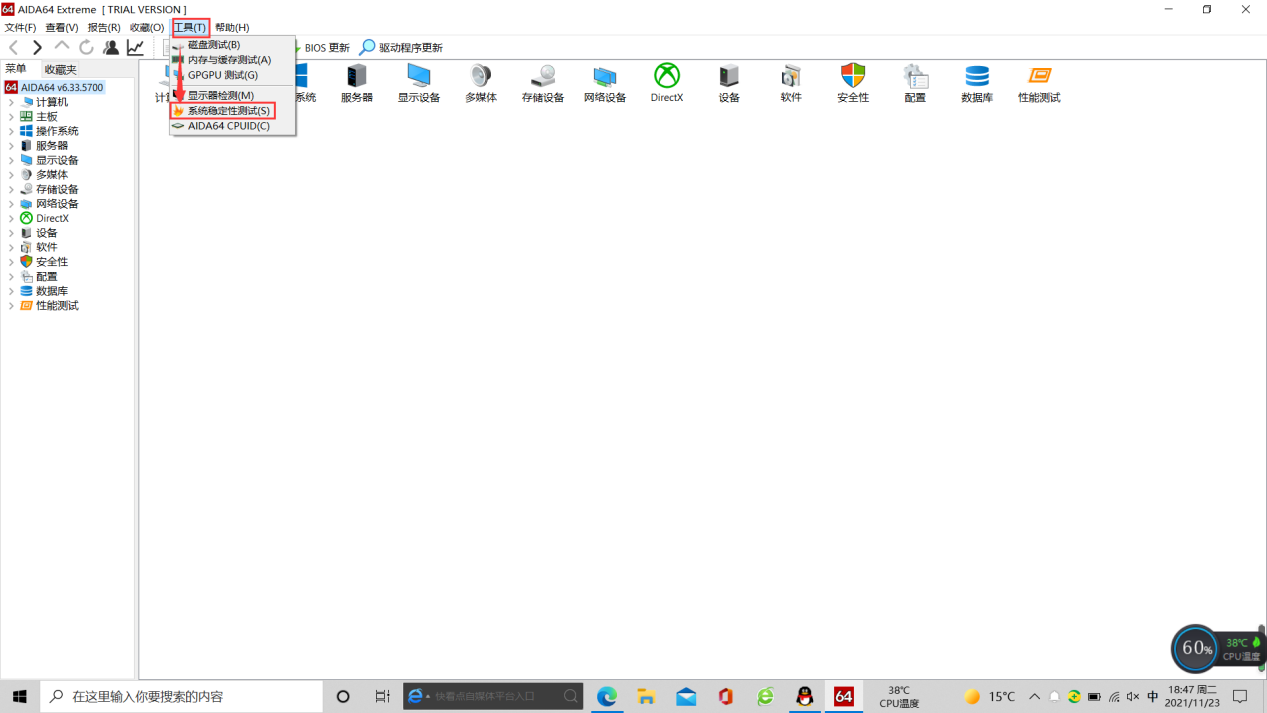Click the refresh toolbar icon

coord(86,47)
